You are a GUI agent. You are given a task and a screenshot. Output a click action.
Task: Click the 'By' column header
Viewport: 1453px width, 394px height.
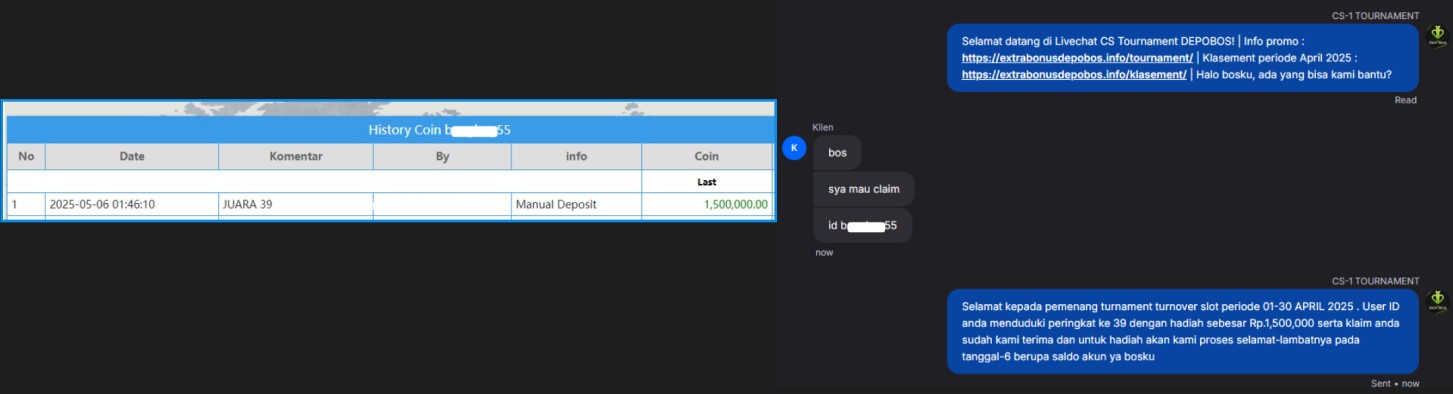[x=442, y=156]
